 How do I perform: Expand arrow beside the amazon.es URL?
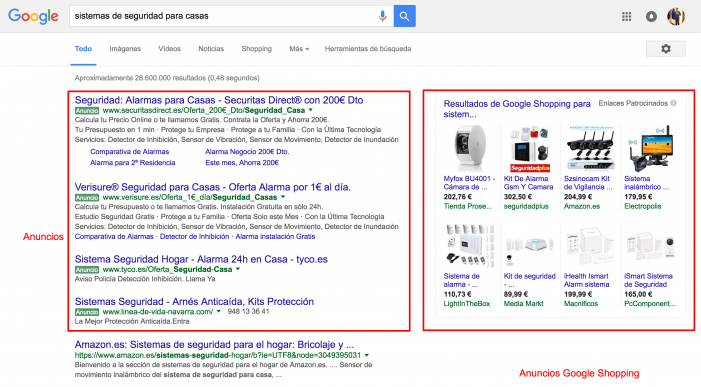367,355
